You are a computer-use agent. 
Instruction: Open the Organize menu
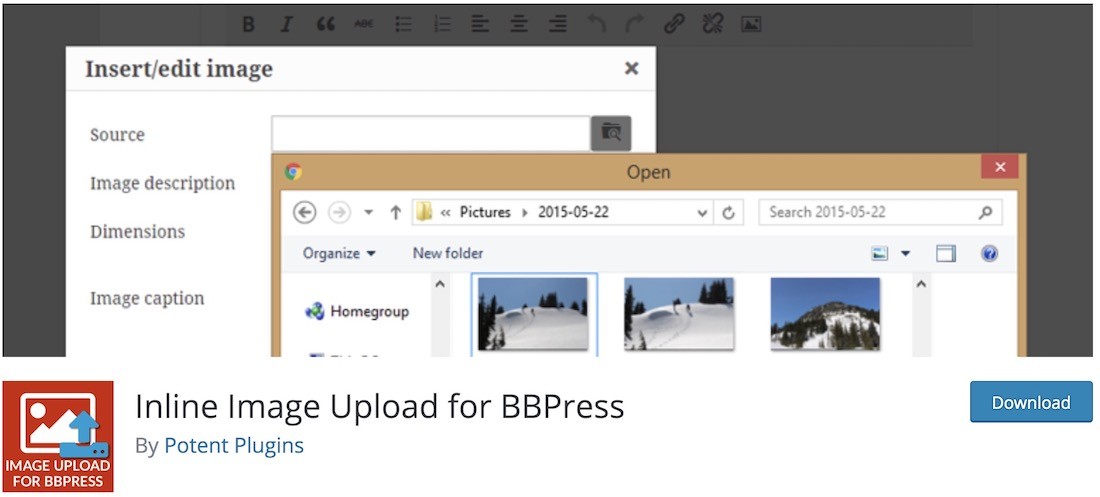(x=339, y=253)
